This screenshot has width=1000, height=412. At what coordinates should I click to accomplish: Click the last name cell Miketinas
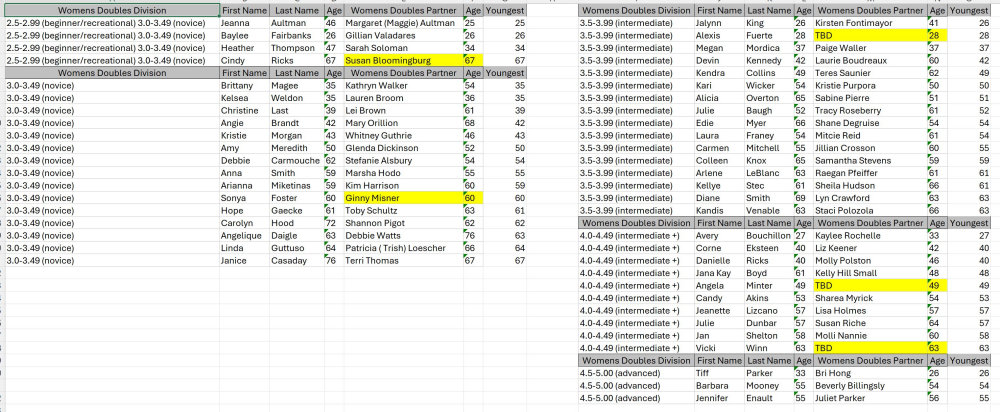point(295,185)
